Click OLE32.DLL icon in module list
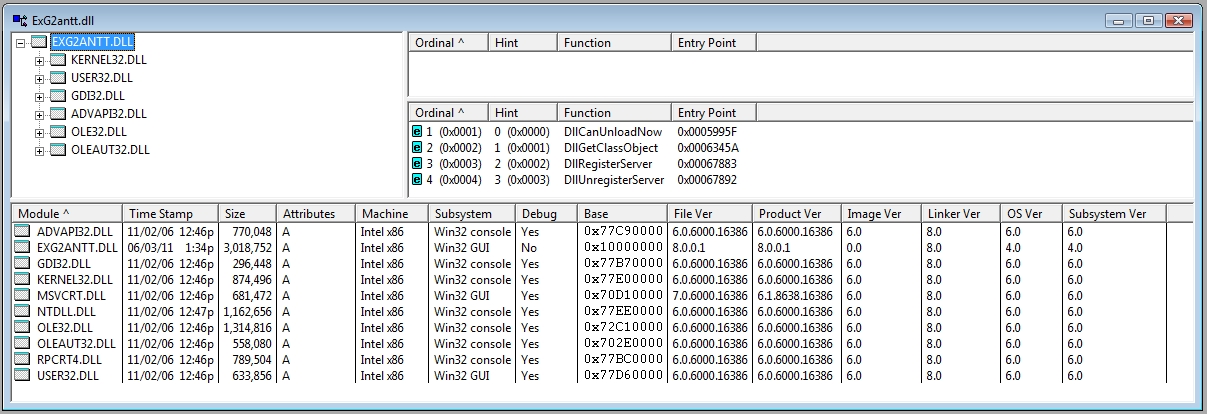 (22, 328)
